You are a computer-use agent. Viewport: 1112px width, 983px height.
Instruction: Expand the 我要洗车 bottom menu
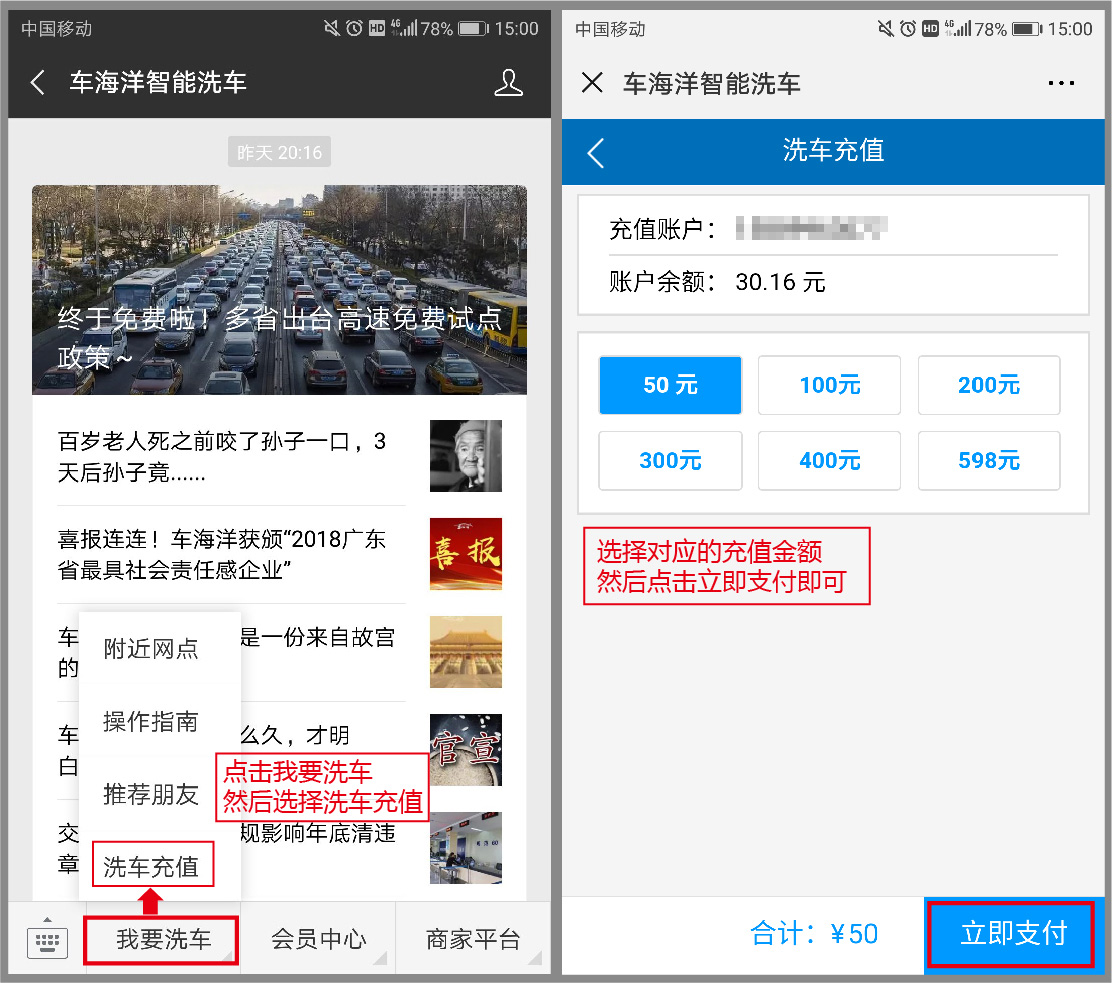(x=163, y=940)
